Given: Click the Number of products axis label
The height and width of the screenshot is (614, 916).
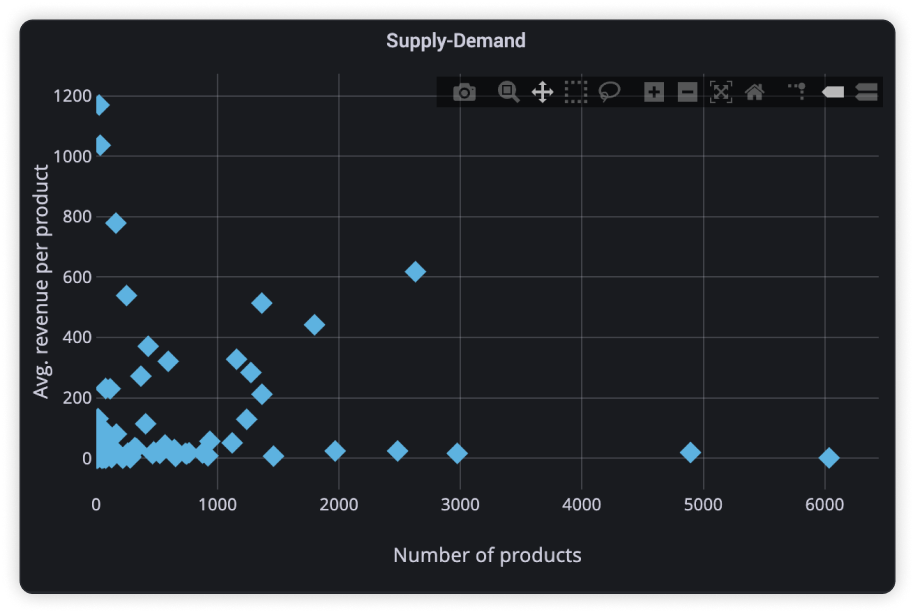Looking at the screenshot, I should [487, 555].
